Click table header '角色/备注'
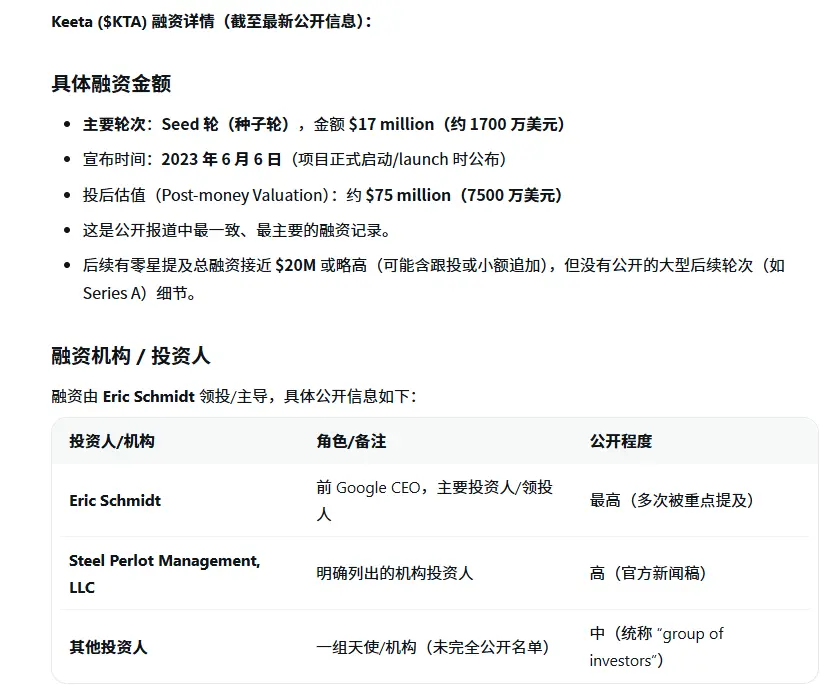 pos(351,441)
